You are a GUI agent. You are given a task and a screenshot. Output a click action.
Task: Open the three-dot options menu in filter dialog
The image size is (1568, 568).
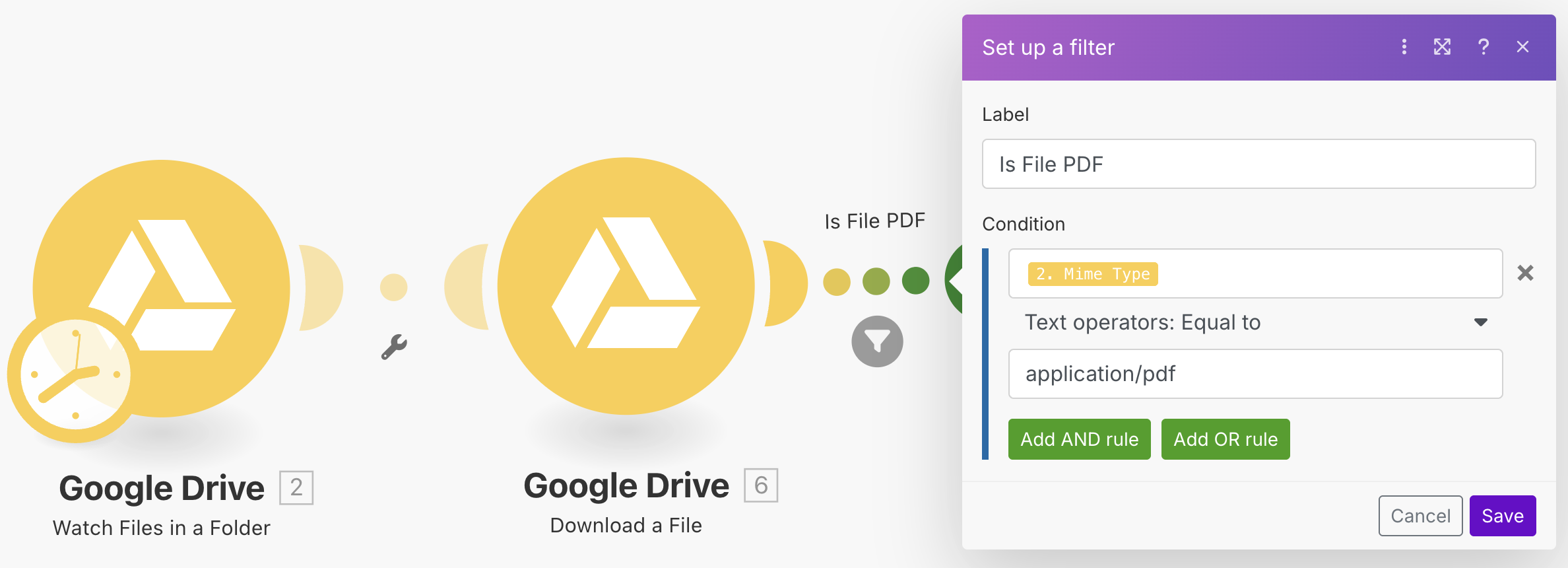tap(1404, 47)
